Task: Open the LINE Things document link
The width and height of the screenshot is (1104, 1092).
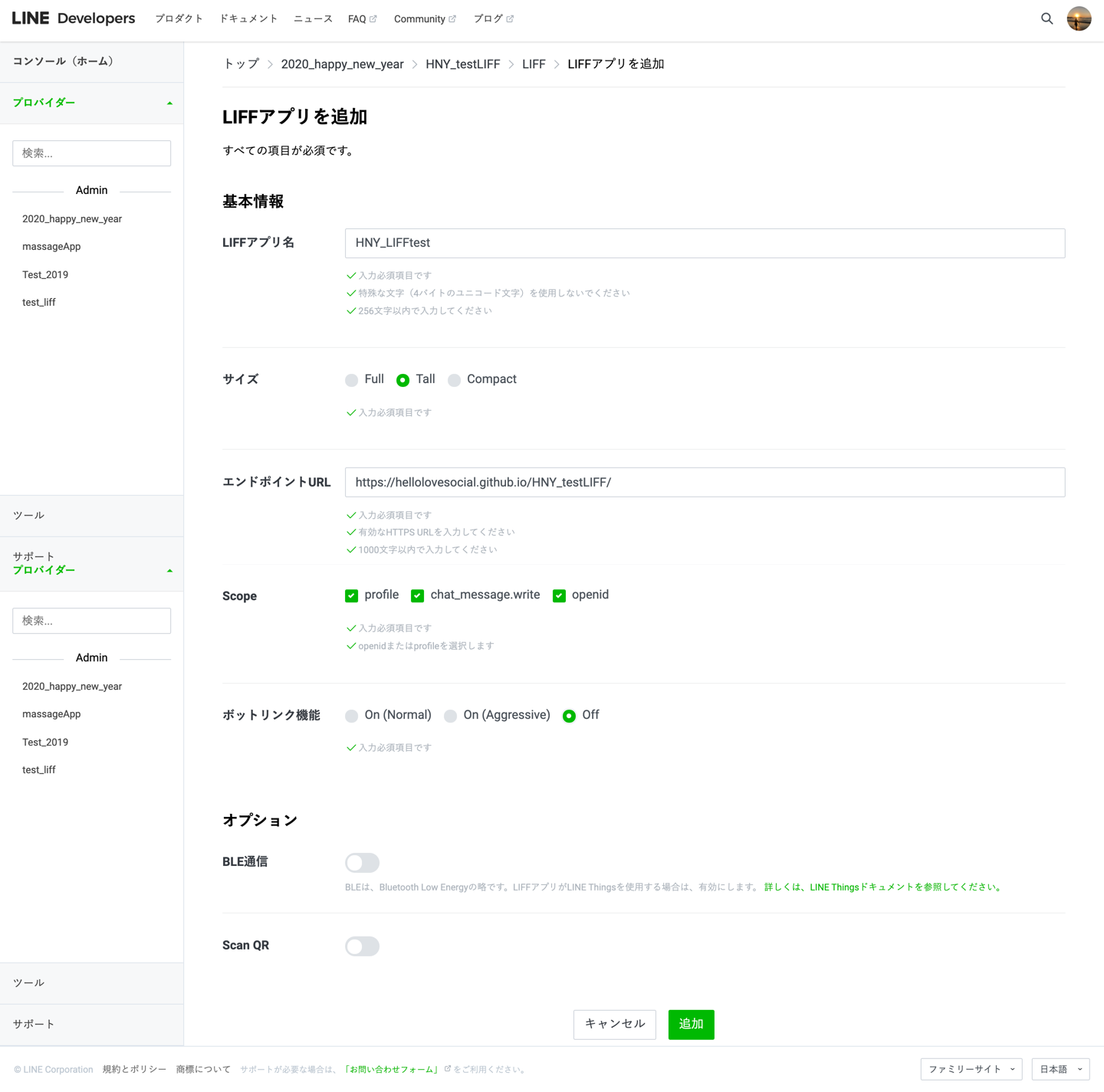Action: [x=884, y=887]
